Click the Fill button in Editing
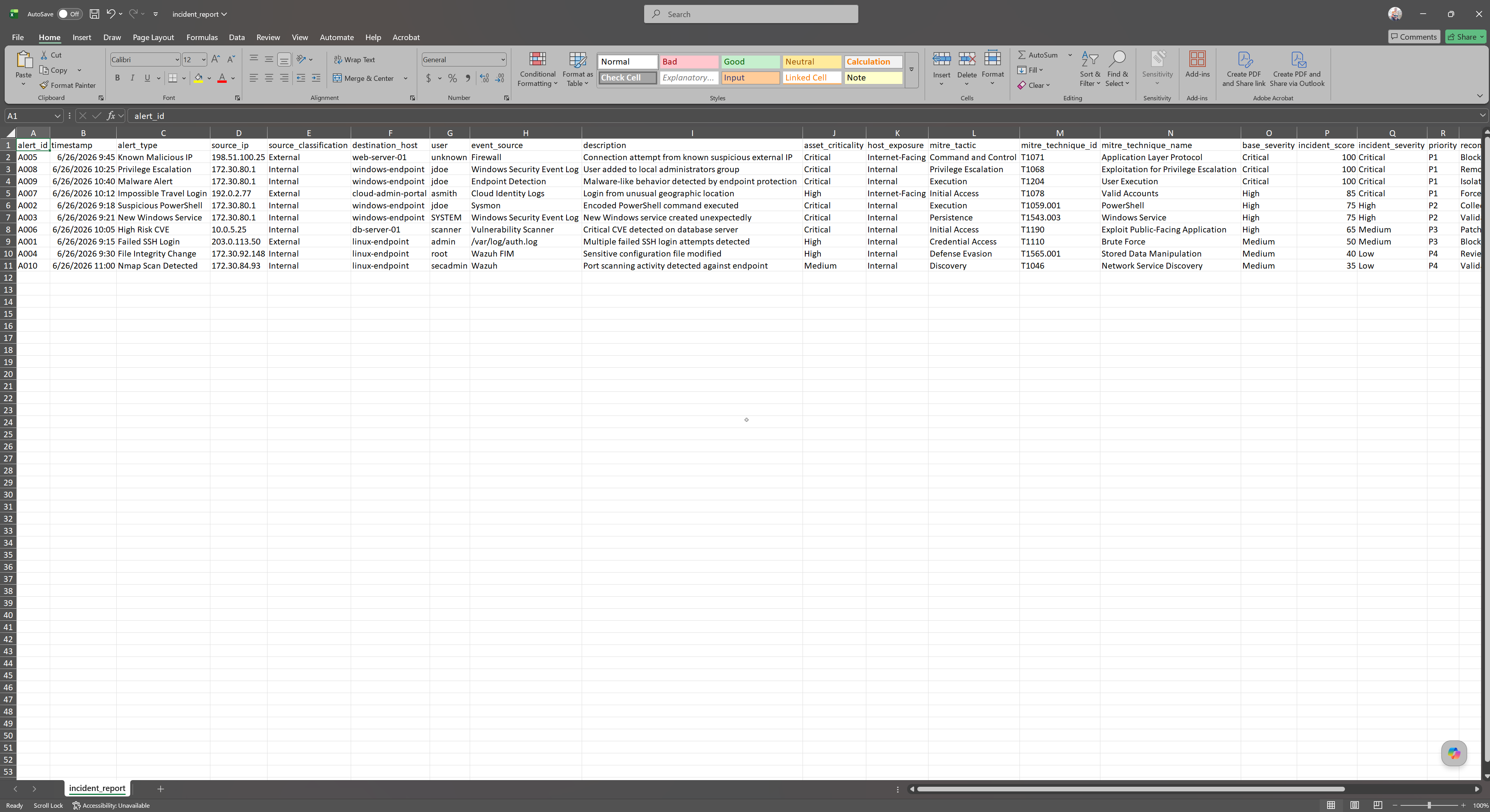Viewport: 1490px width, 812px height. coord(1030,70)
